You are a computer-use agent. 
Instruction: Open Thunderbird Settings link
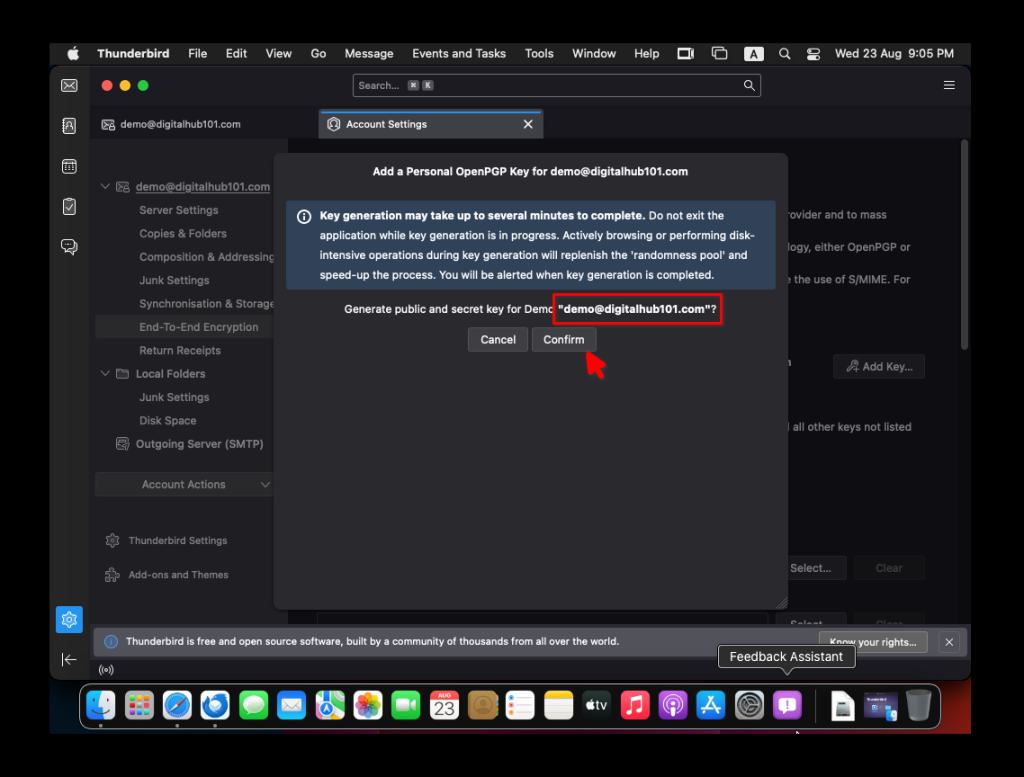[167, 541]
